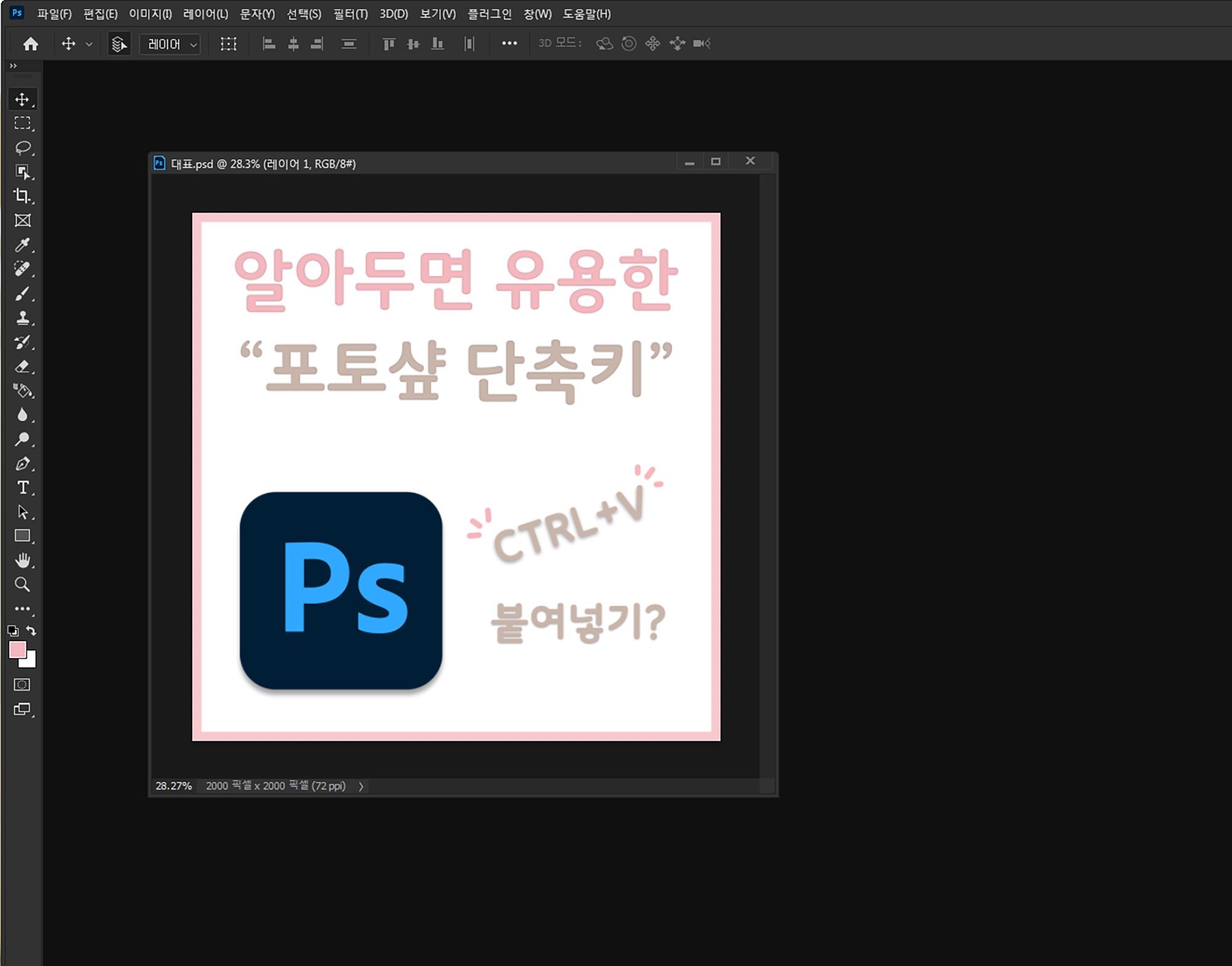Select the Eraser tool
The height and width of the screenshot is (966, 1232).
[22, 367]
